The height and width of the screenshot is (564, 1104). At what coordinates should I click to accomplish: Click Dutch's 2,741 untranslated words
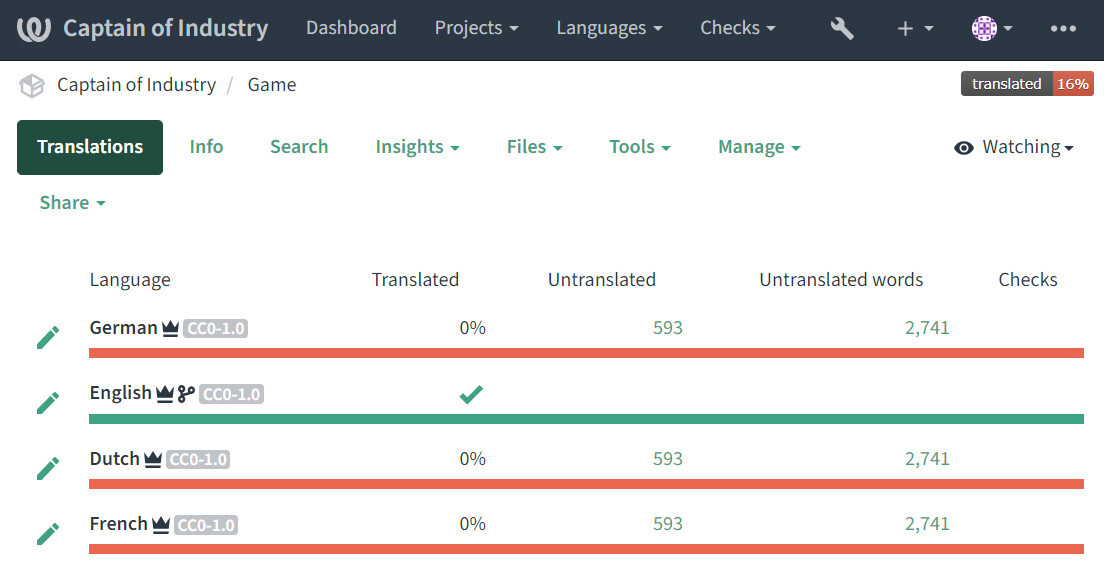(927, 458)
